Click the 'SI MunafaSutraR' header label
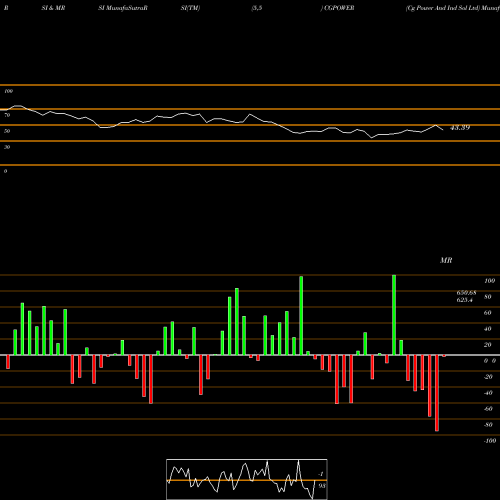500x500 pixels. click(123, 8)
